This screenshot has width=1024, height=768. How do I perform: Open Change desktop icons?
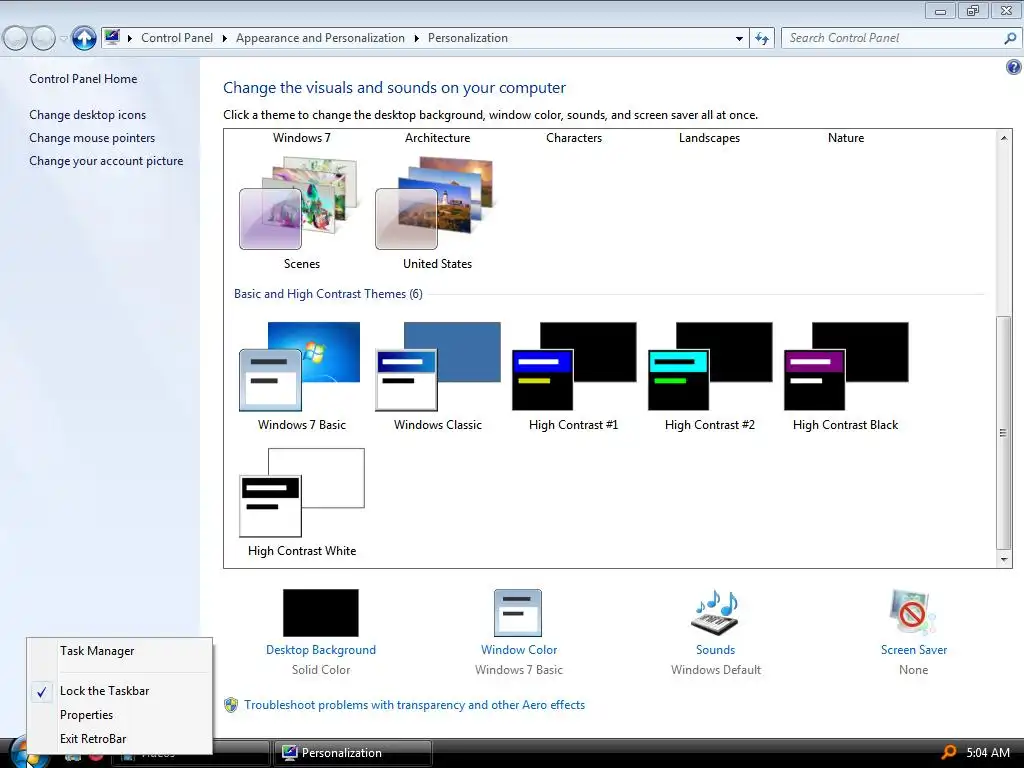[x=88, y=114]
